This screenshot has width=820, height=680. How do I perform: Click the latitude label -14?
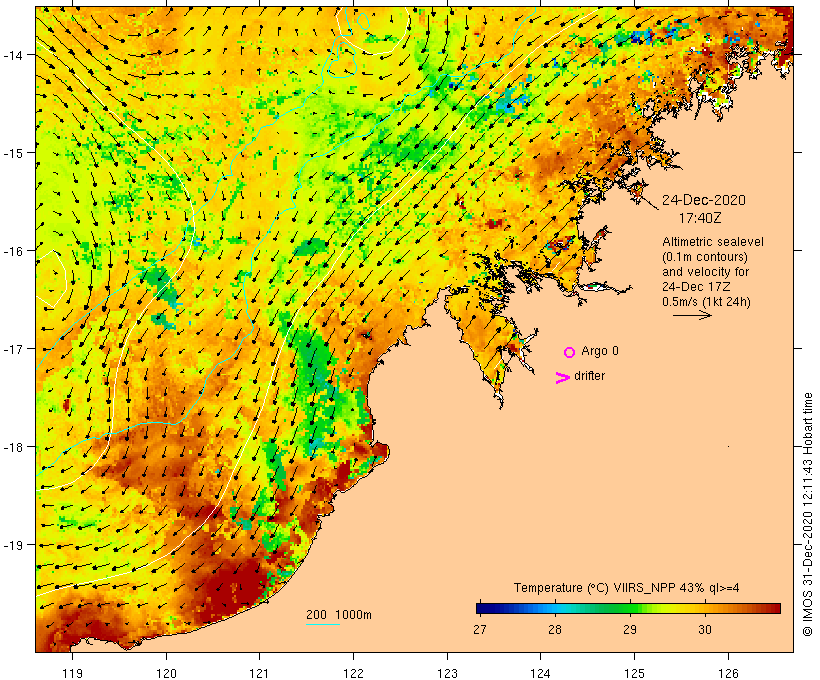coord(13,54)
